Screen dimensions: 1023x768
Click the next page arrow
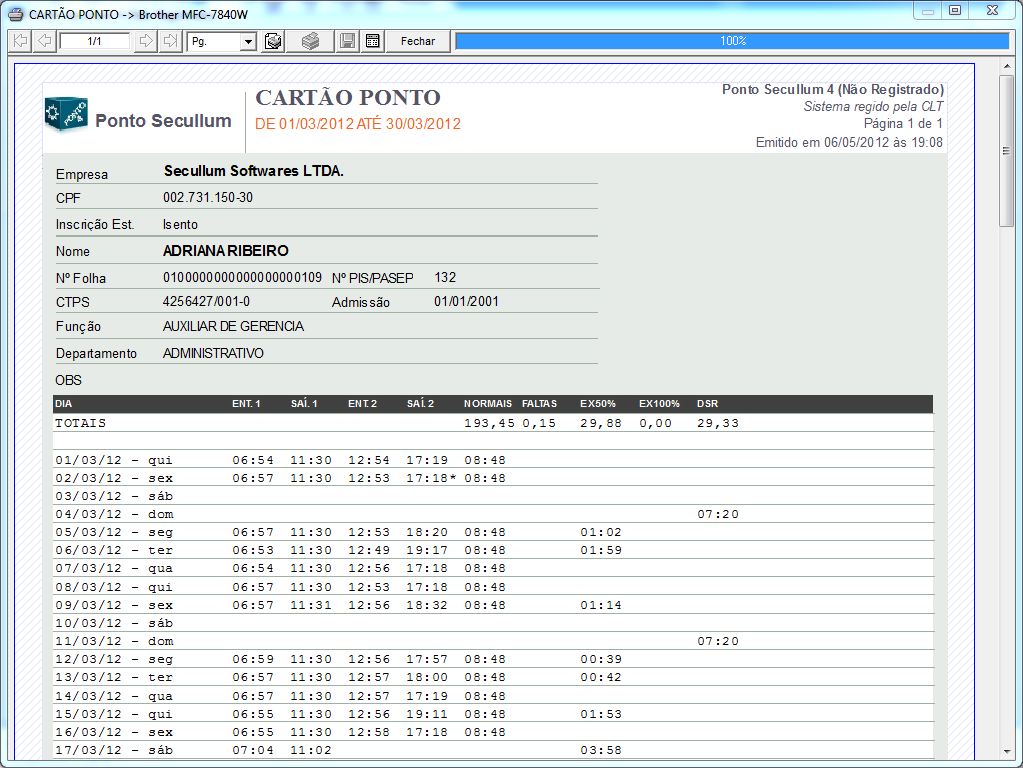[x=145, y=41]
